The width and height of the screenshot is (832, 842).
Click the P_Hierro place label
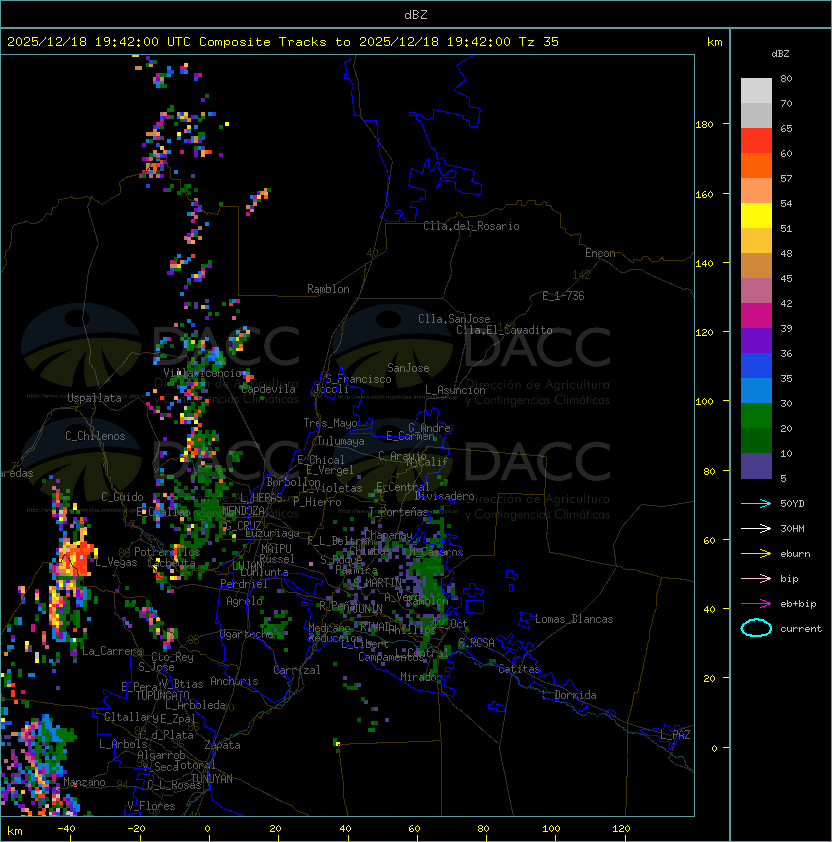pyautogui.click(x=317, y=502)
